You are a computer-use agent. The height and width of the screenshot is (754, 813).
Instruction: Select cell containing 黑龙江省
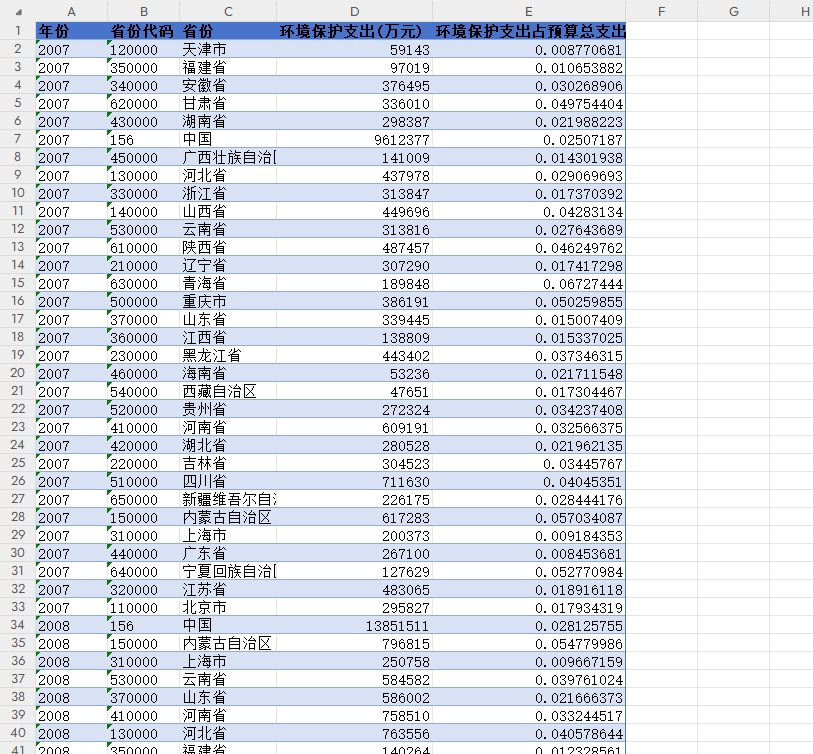click(228, 355)
